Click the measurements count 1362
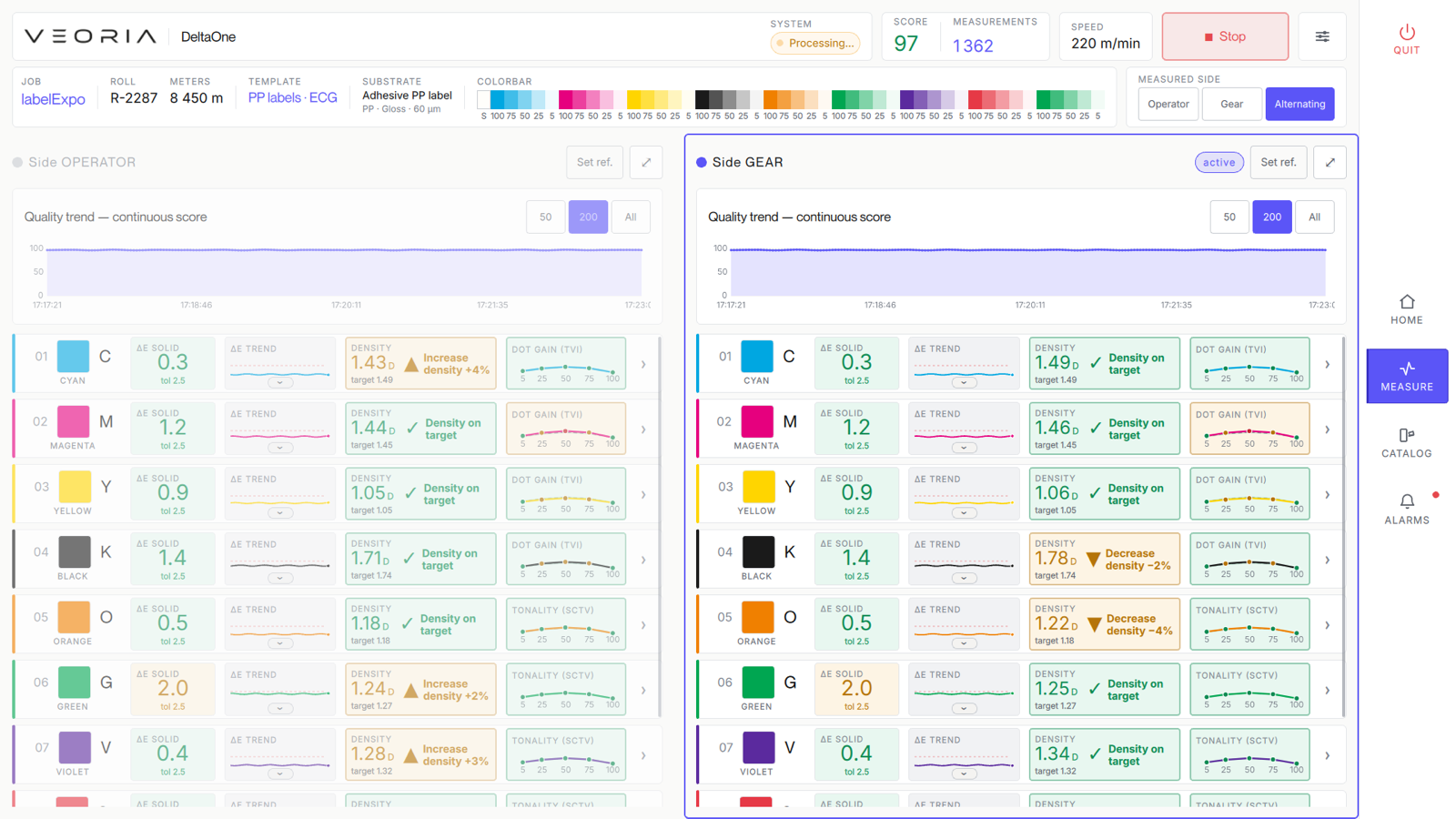The width and height of the screenshot is (1456, 819). click(973, 45)
